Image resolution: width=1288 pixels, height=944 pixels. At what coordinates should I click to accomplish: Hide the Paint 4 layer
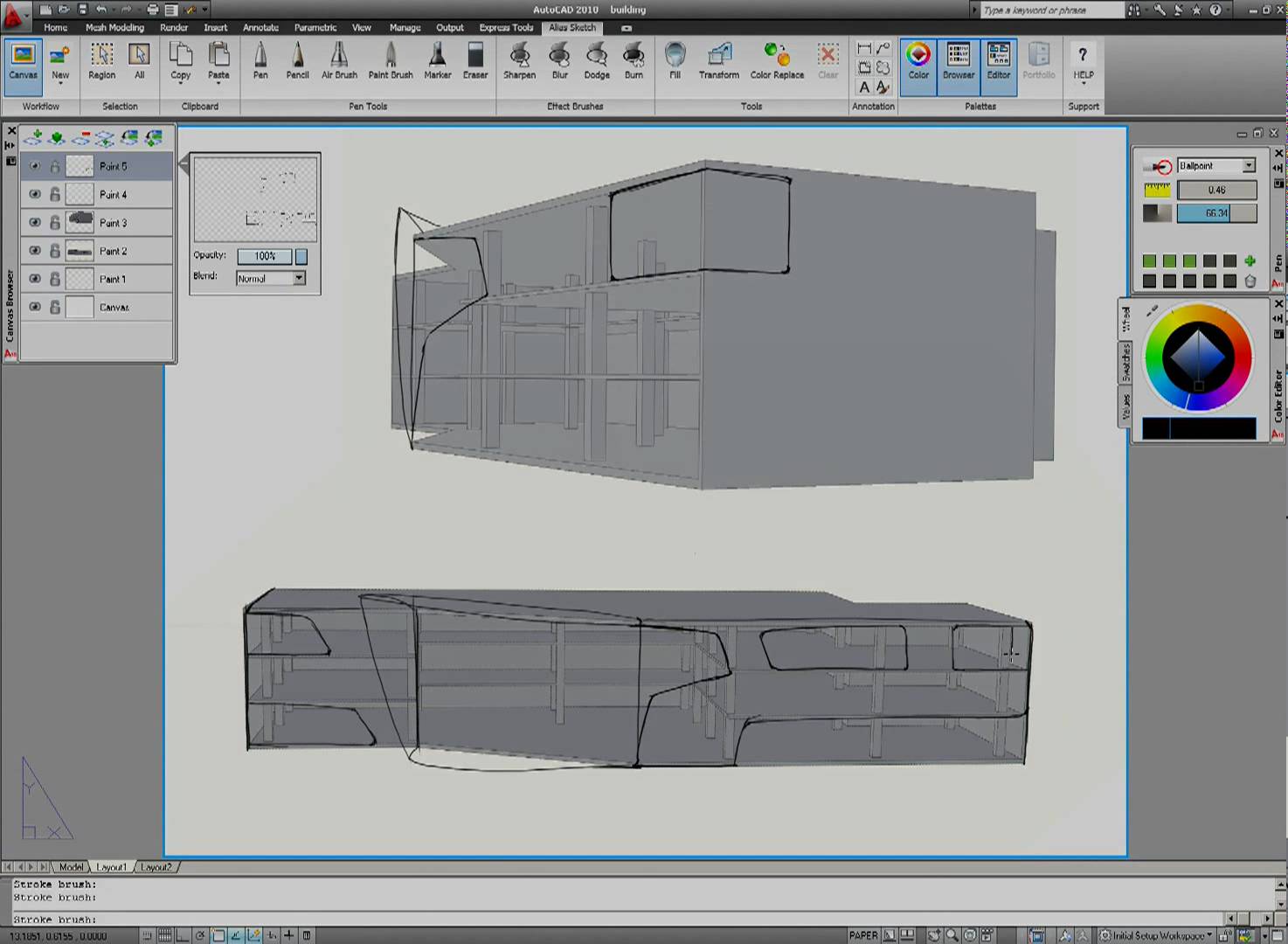pos(35,194)
